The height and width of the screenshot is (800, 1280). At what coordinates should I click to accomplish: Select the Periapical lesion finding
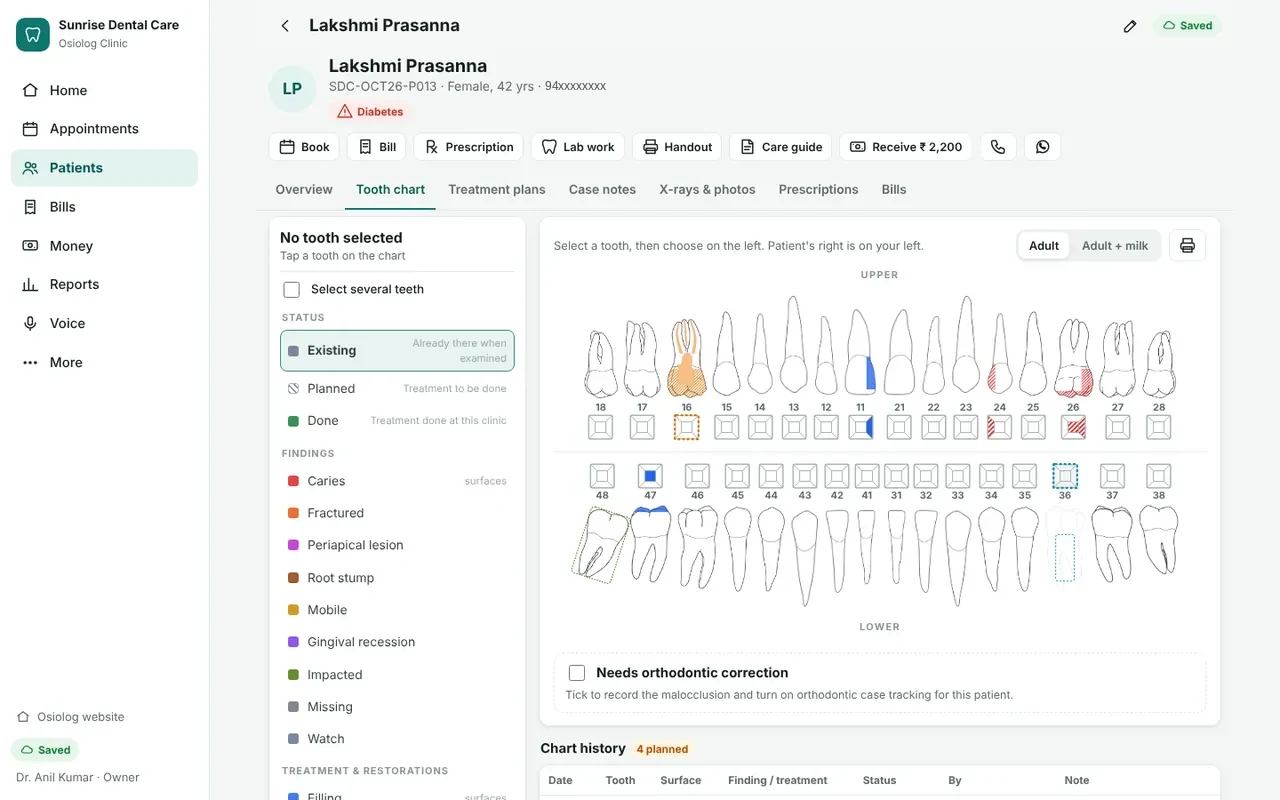[x=397, y=546]
